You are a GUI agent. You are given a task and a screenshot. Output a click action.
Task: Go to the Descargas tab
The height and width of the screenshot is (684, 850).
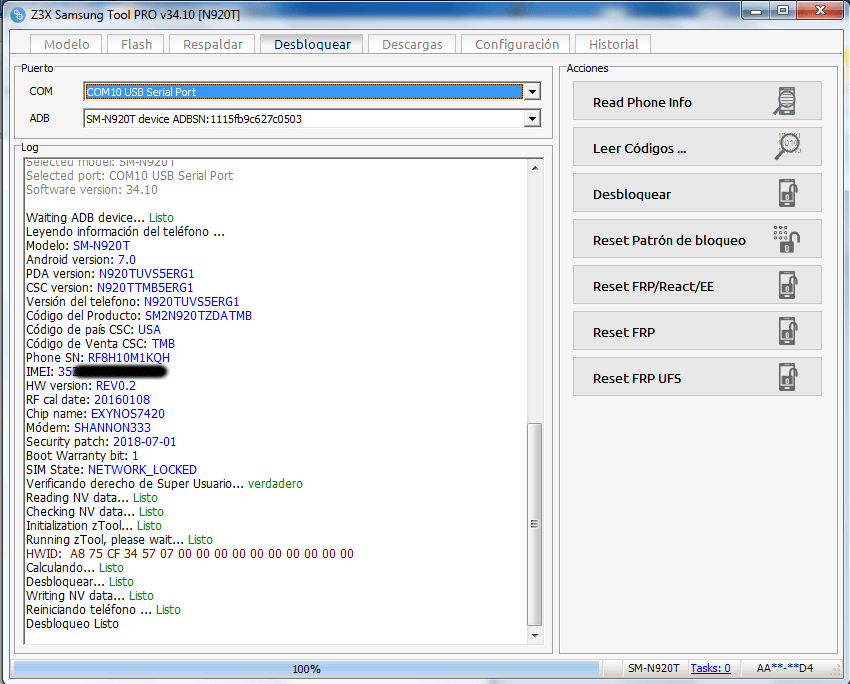412,44
